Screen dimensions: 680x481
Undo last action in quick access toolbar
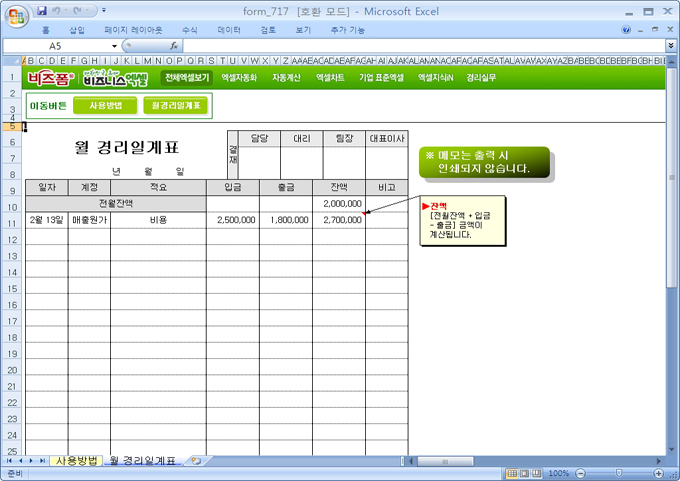coord(56,10)
